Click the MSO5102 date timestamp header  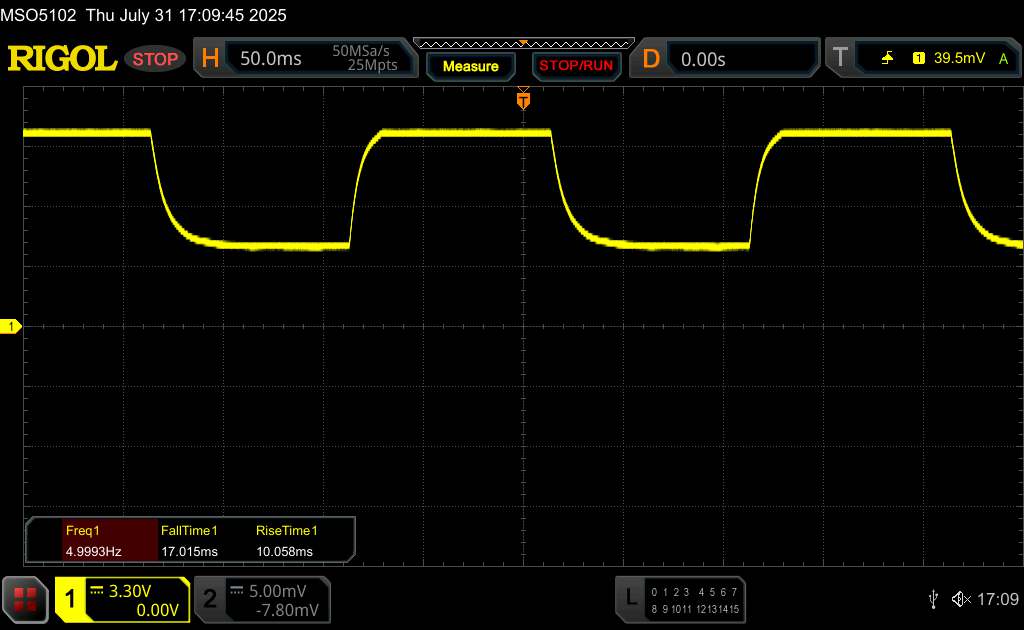click(x=143, y=15)
